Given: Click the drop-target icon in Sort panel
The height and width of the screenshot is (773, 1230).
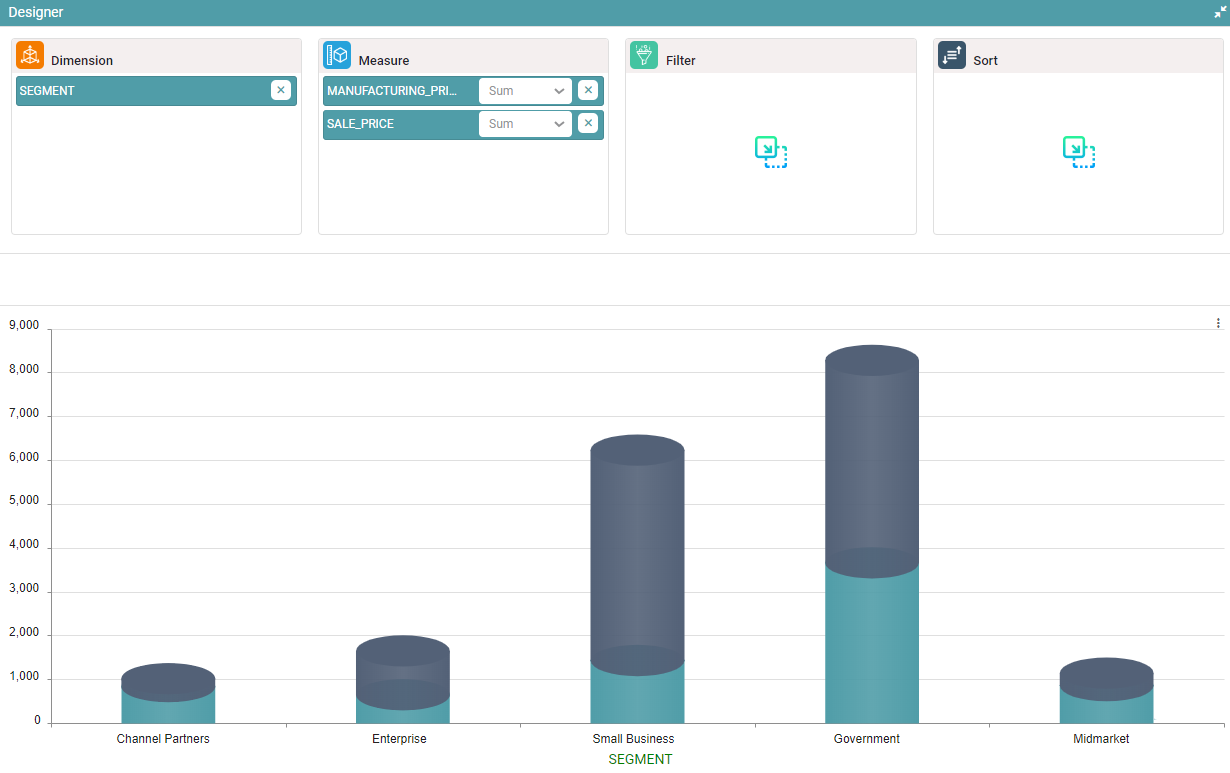Looking at the screenshot, I should pos(1078,152).
